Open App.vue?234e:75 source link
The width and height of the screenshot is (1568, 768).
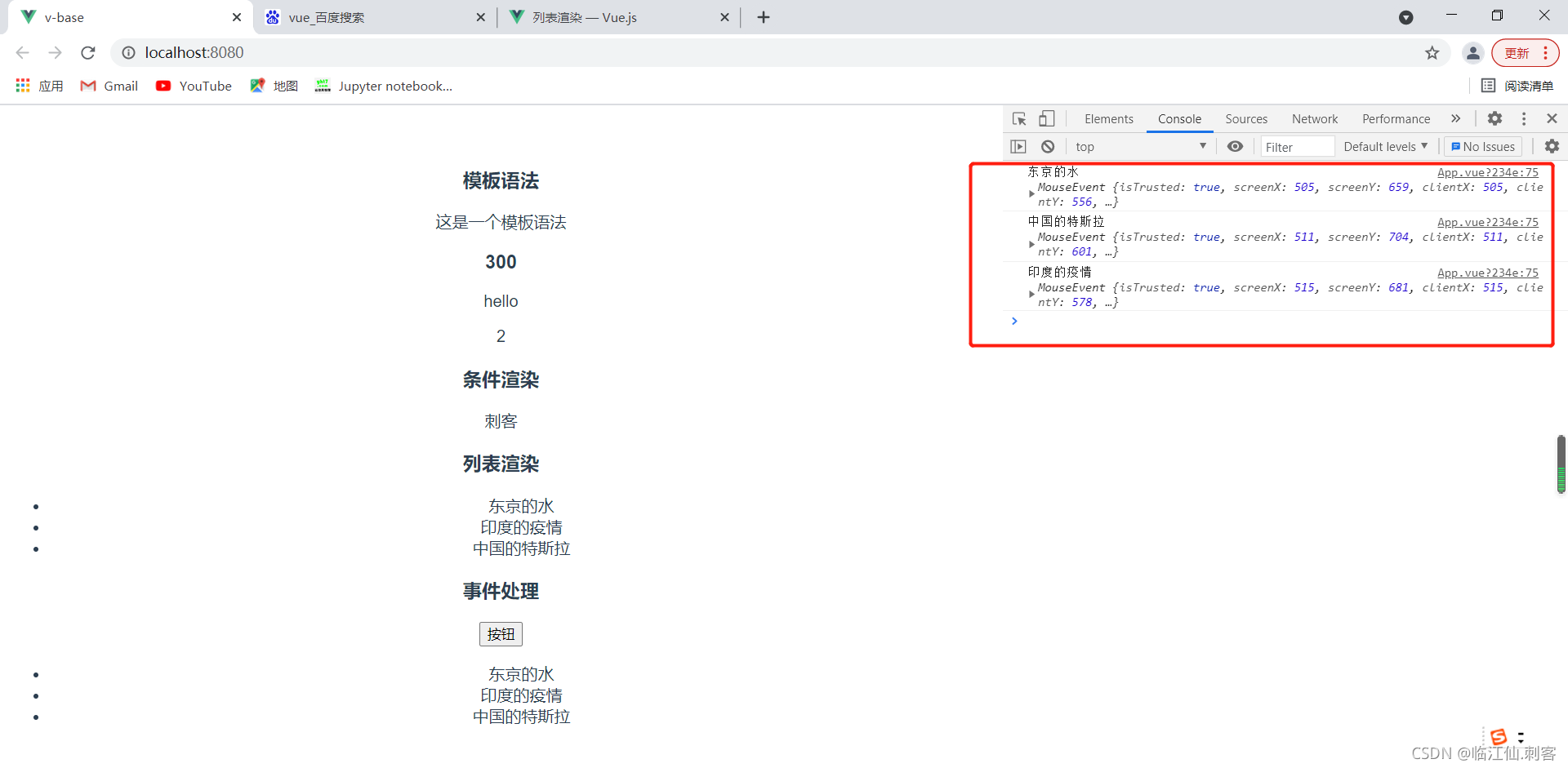click(1488, 172)
